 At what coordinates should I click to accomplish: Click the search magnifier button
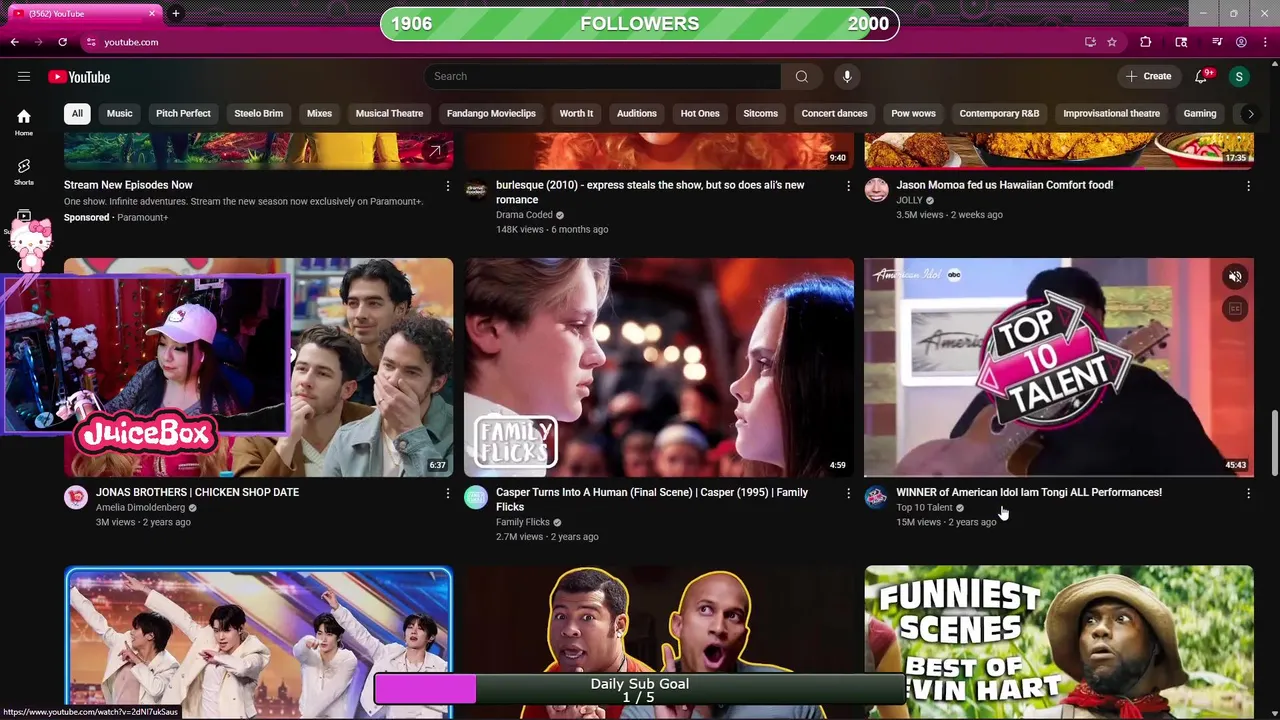click(801, 76)
